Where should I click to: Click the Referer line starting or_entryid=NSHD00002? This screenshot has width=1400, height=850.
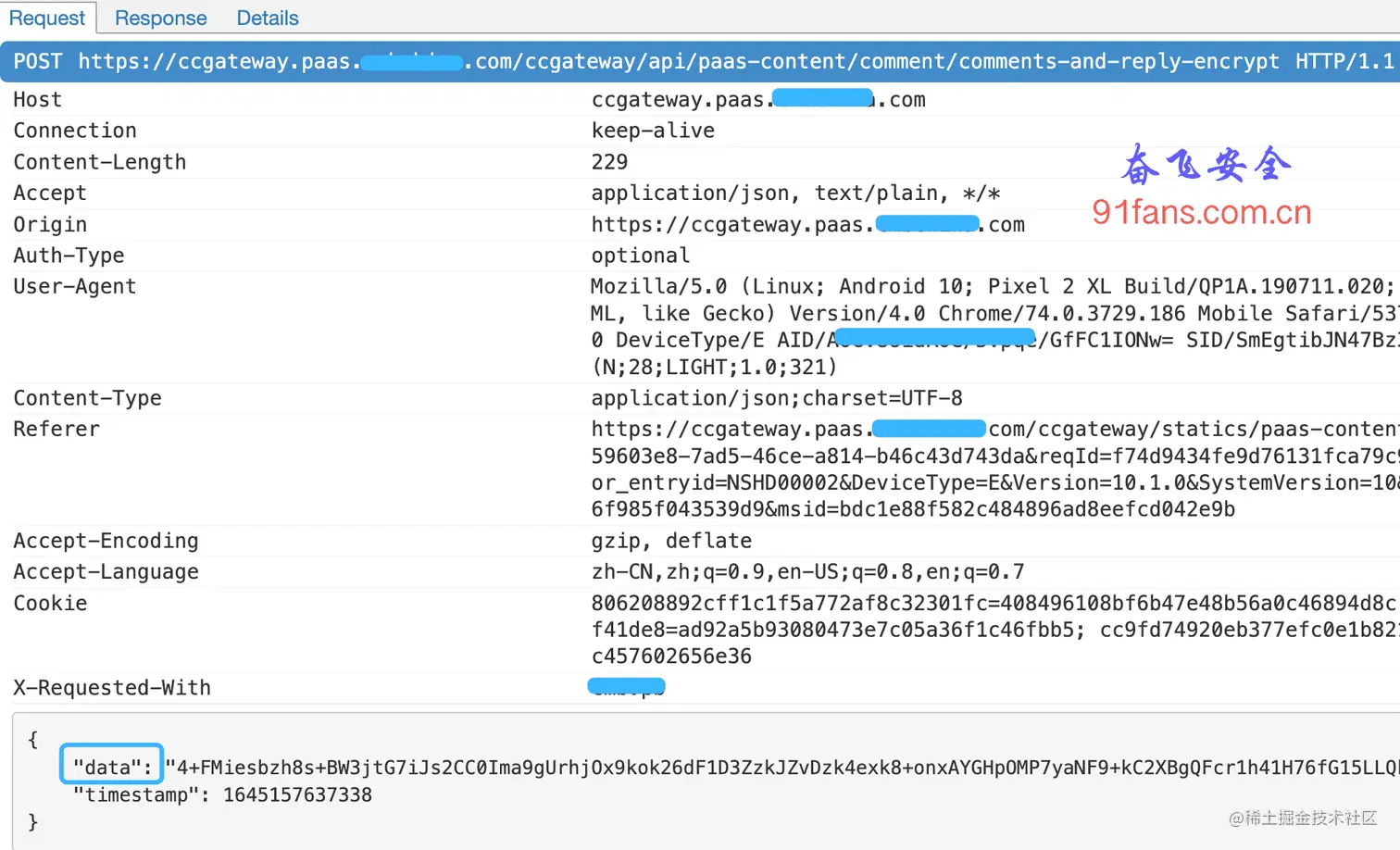pos(995,482)
